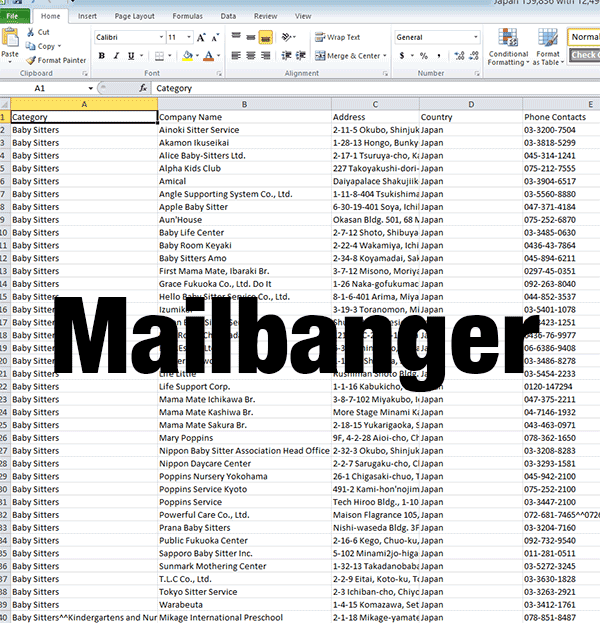Align cell text to the left
600x623 pixels.
236,56
